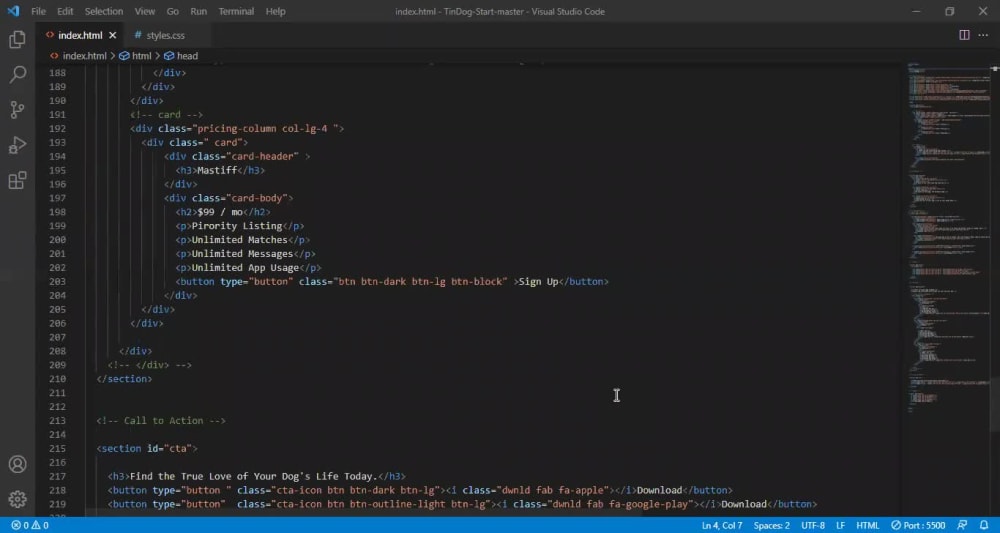Split the editor to the right
This screenshot has height=533, width=1000.
pyautogui.click(x=964, y=35)
